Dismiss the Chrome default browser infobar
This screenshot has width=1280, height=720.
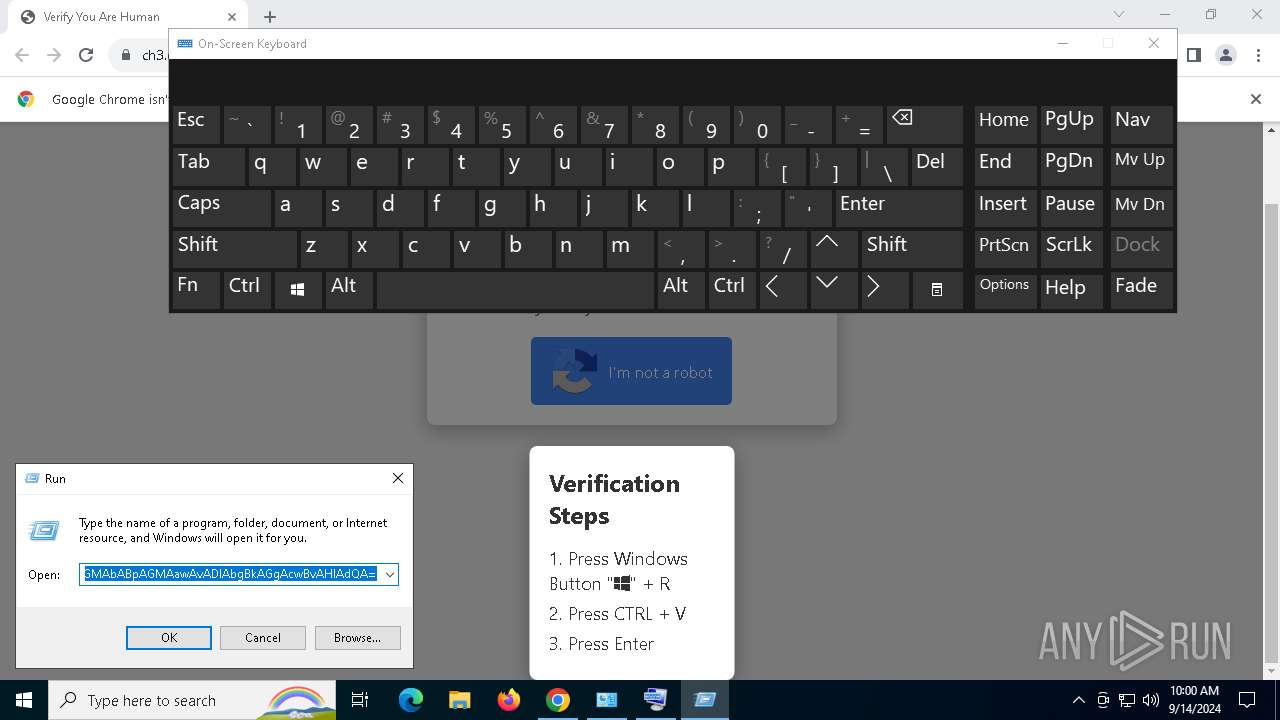pyautogui.click(x=1256, y=99)
